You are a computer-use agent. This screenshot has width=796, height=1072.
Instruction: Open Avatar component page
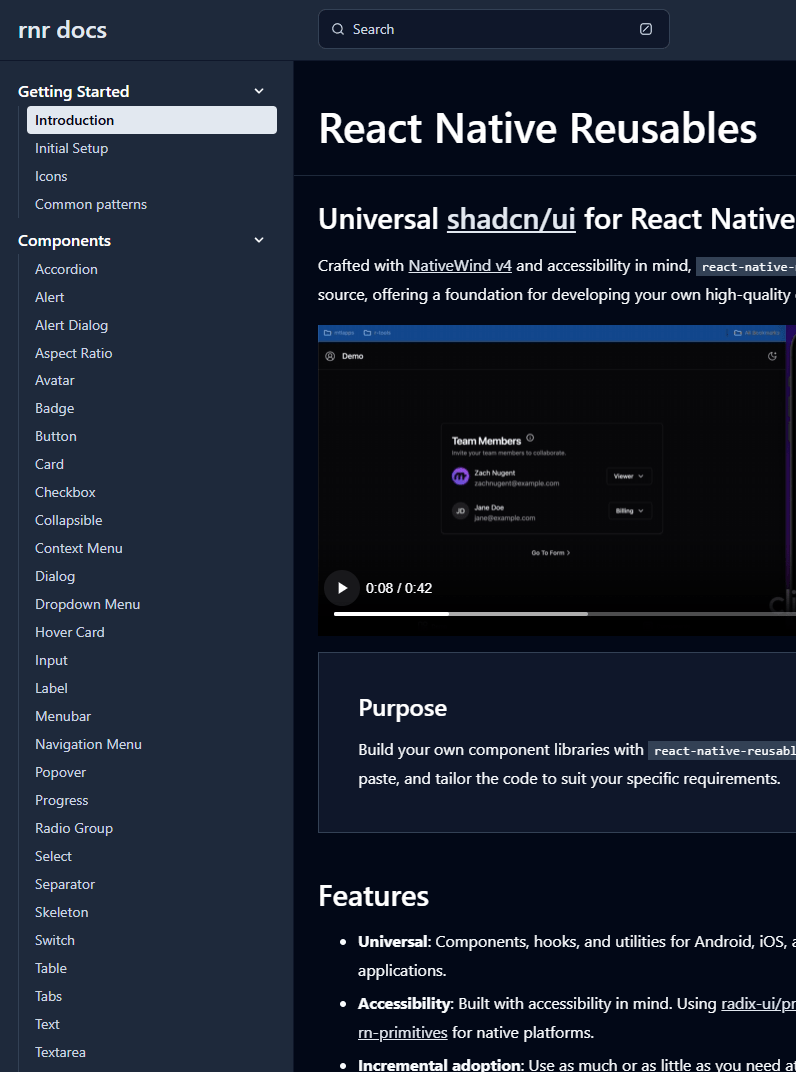click(x=55, y=380)
